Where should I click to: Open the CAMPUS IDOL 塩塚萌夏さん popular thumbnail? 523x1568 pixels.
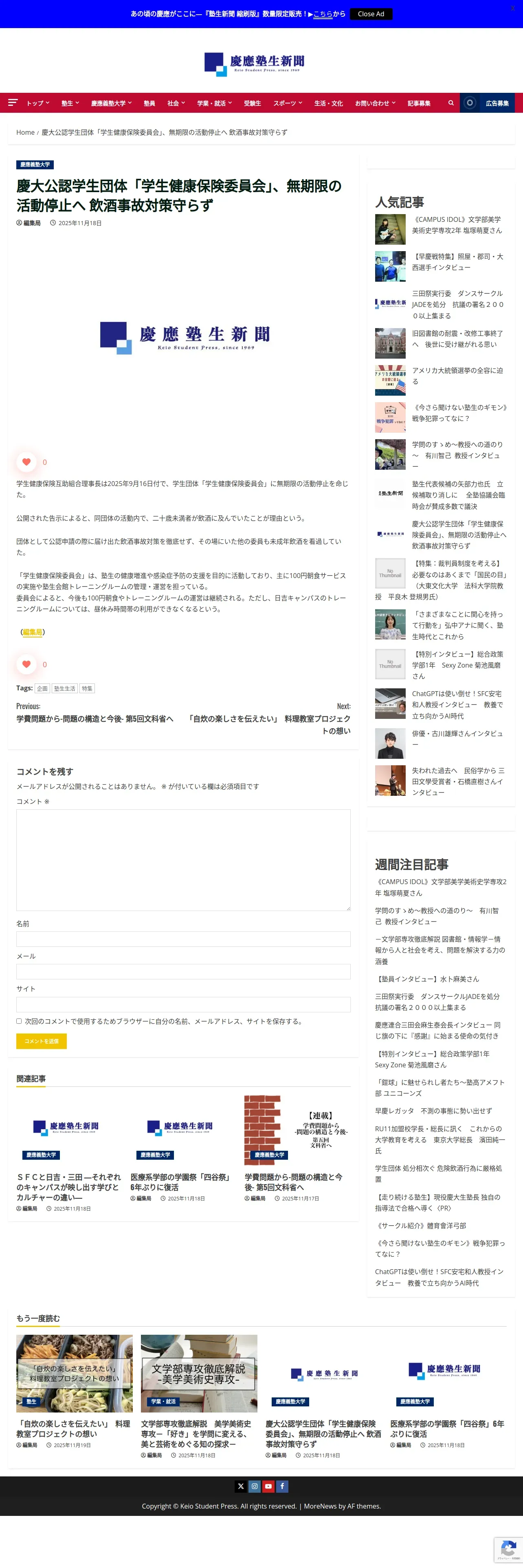coord(390,230)
